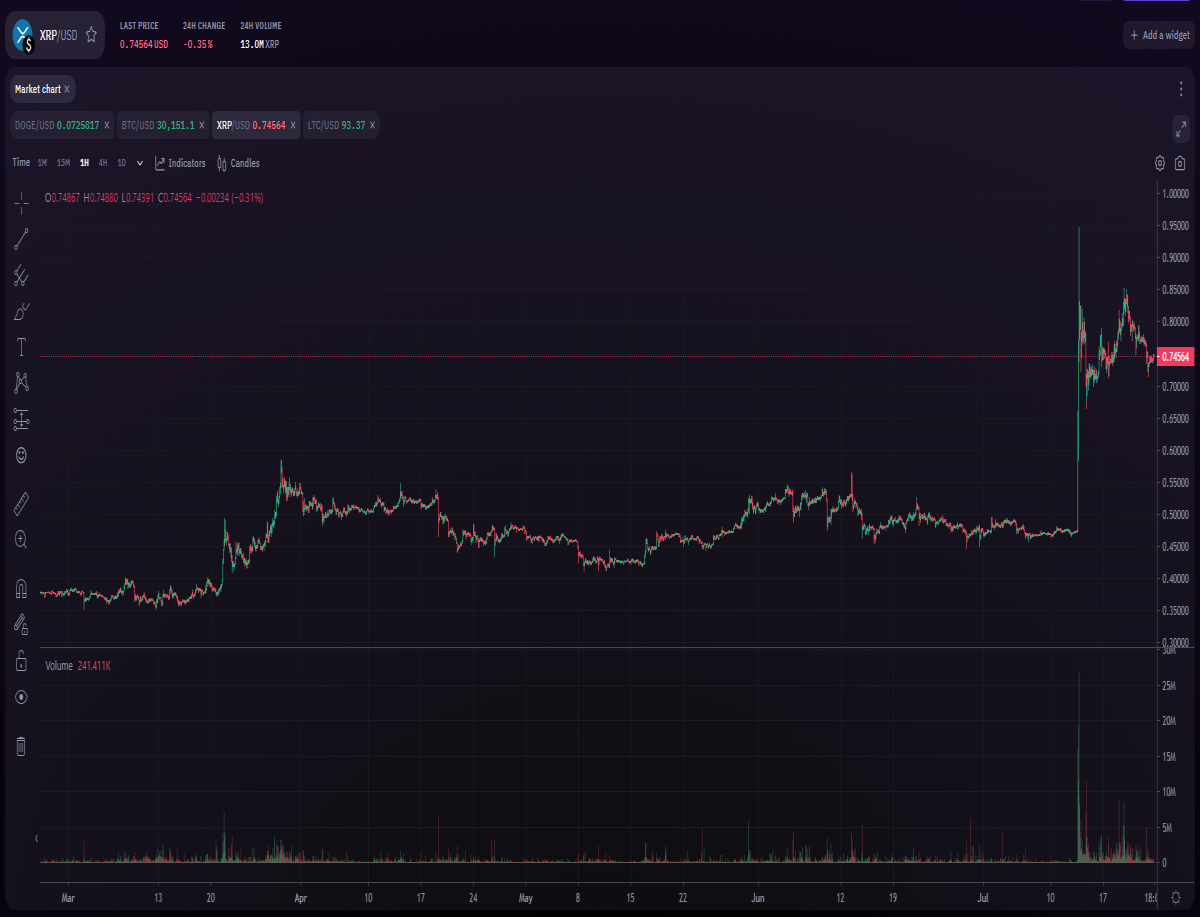Screen dimensions: 1200x917
Task: Close the Market chart widget tab
Action: [x=67, y=89]
